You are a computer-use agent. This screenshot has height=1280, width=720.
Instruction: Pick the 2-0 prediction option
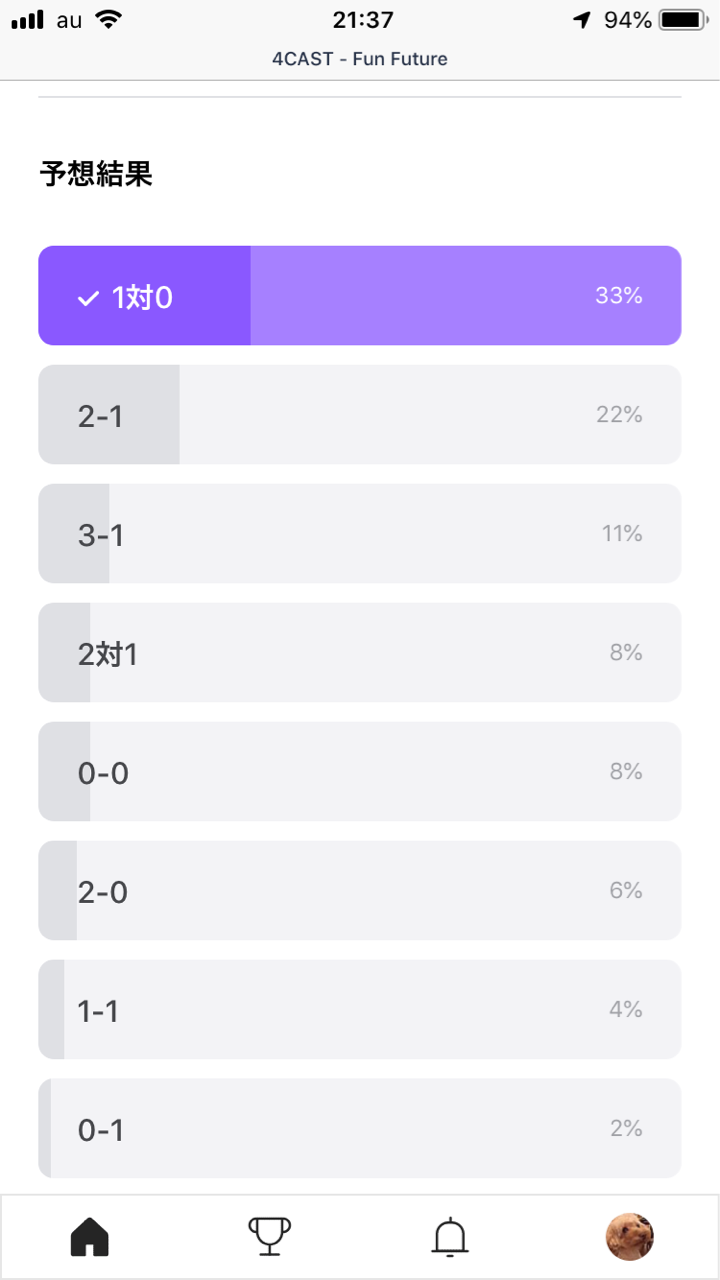(x=360, y=891)
